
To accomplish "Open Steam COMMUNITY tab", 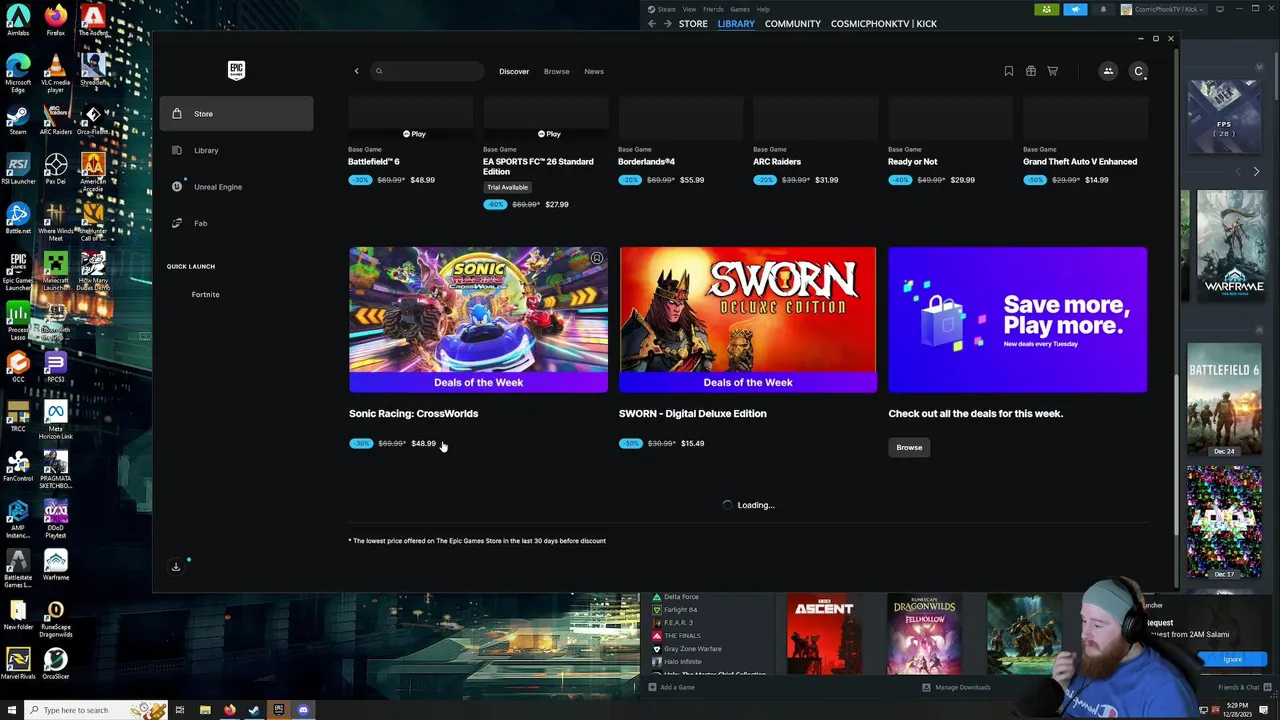I will [793, 24].
